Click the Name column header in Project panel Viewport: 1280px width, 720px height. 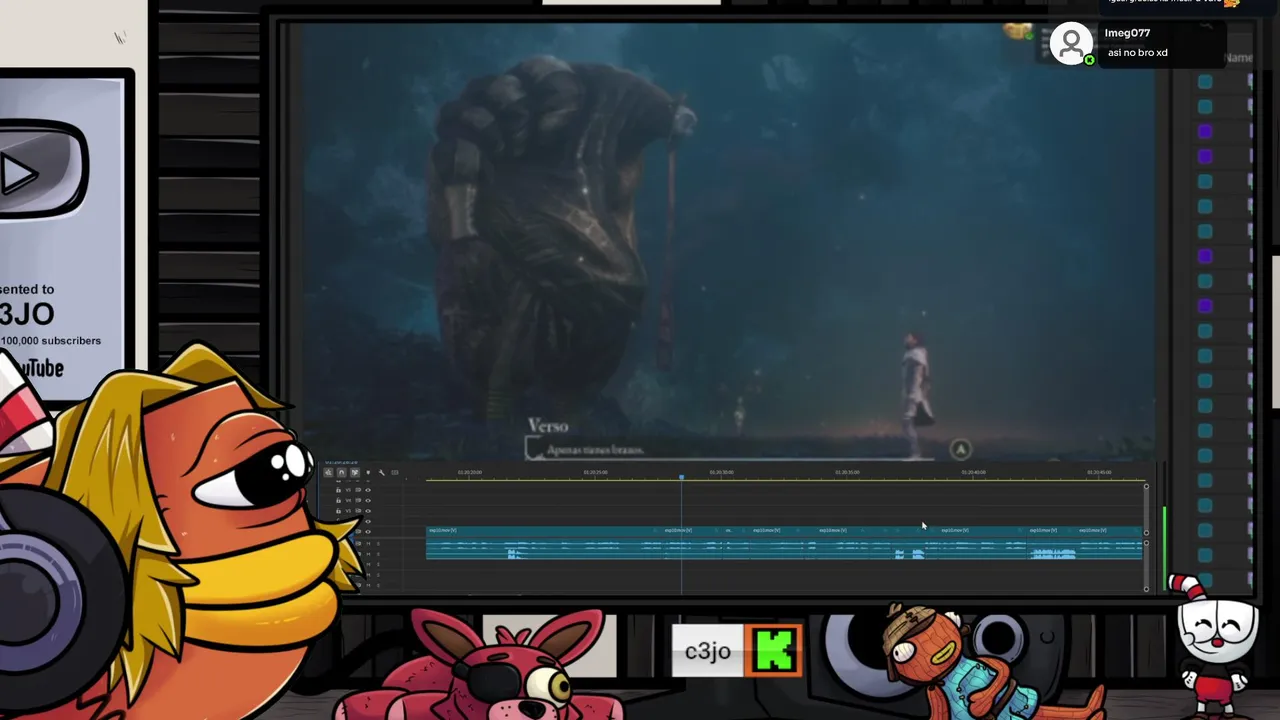1238,58
